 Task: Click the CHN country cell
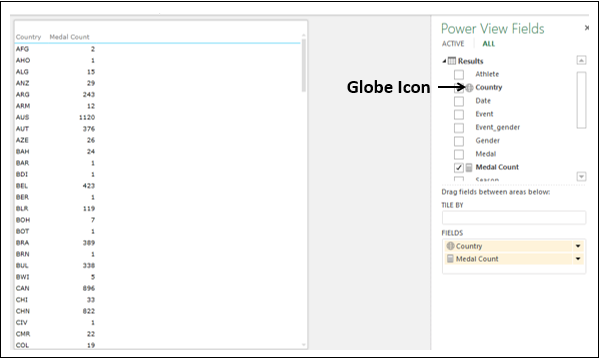click(23, 311)
